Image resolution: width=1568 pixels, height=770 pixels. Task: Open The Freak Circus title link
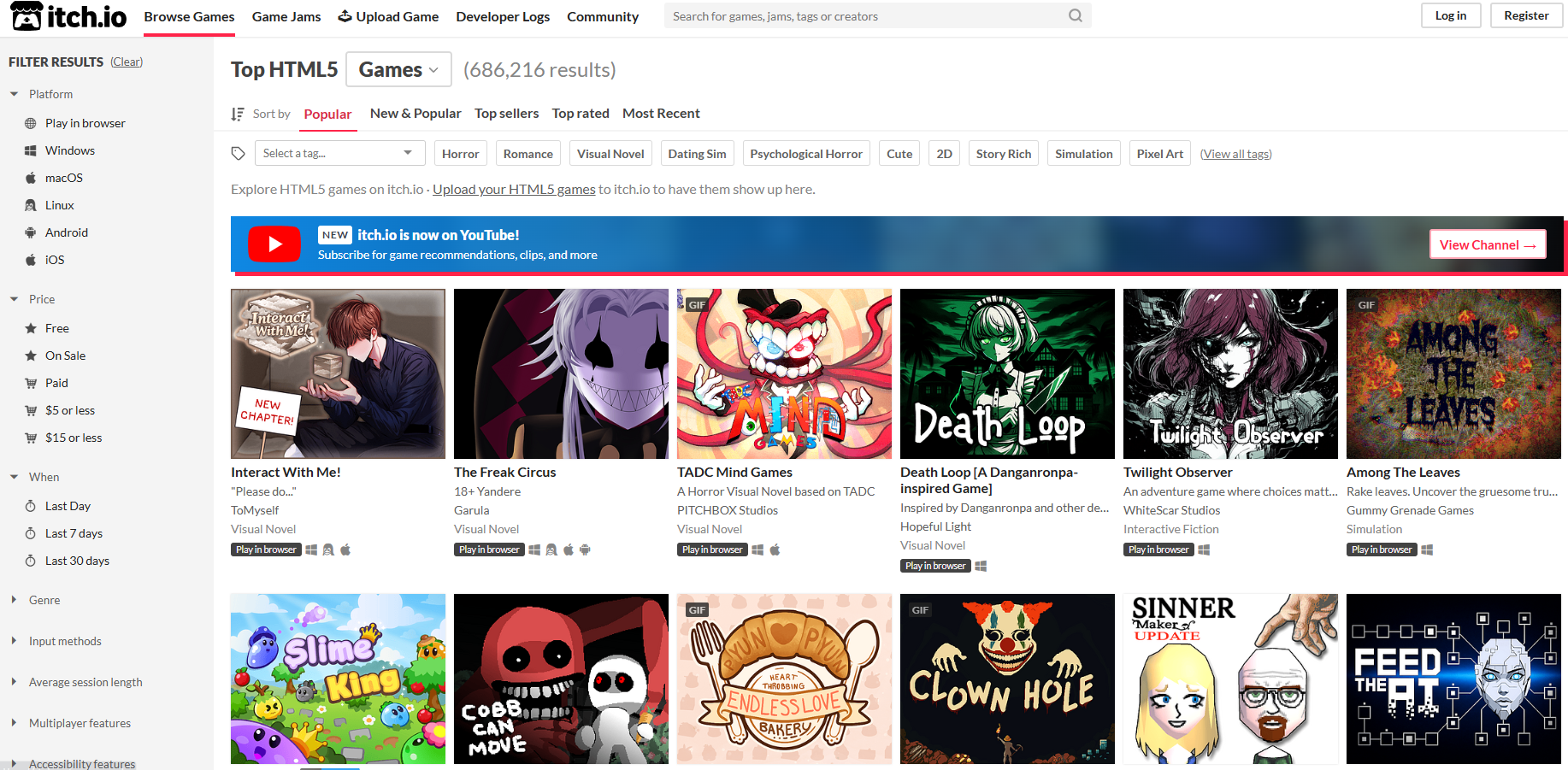[x=504, y=473]
